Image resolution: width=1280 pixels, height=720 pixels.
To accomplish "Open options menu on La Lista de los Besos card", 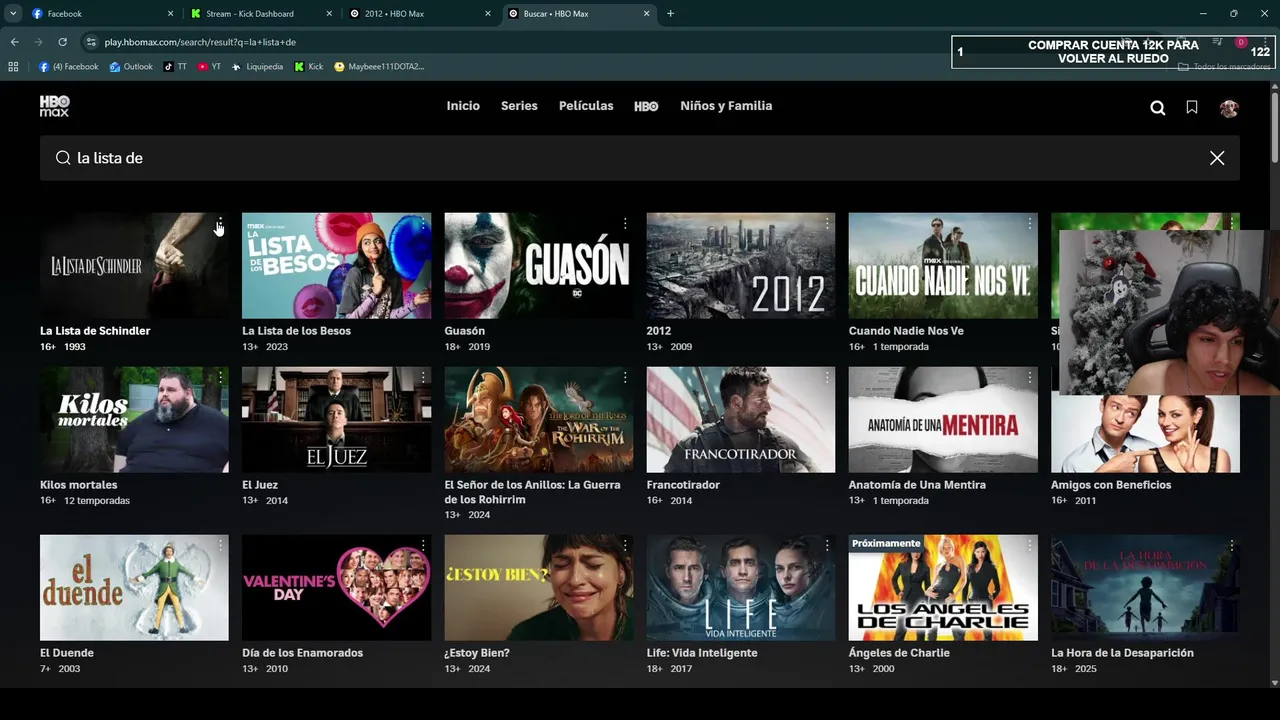I will point(423,224).
